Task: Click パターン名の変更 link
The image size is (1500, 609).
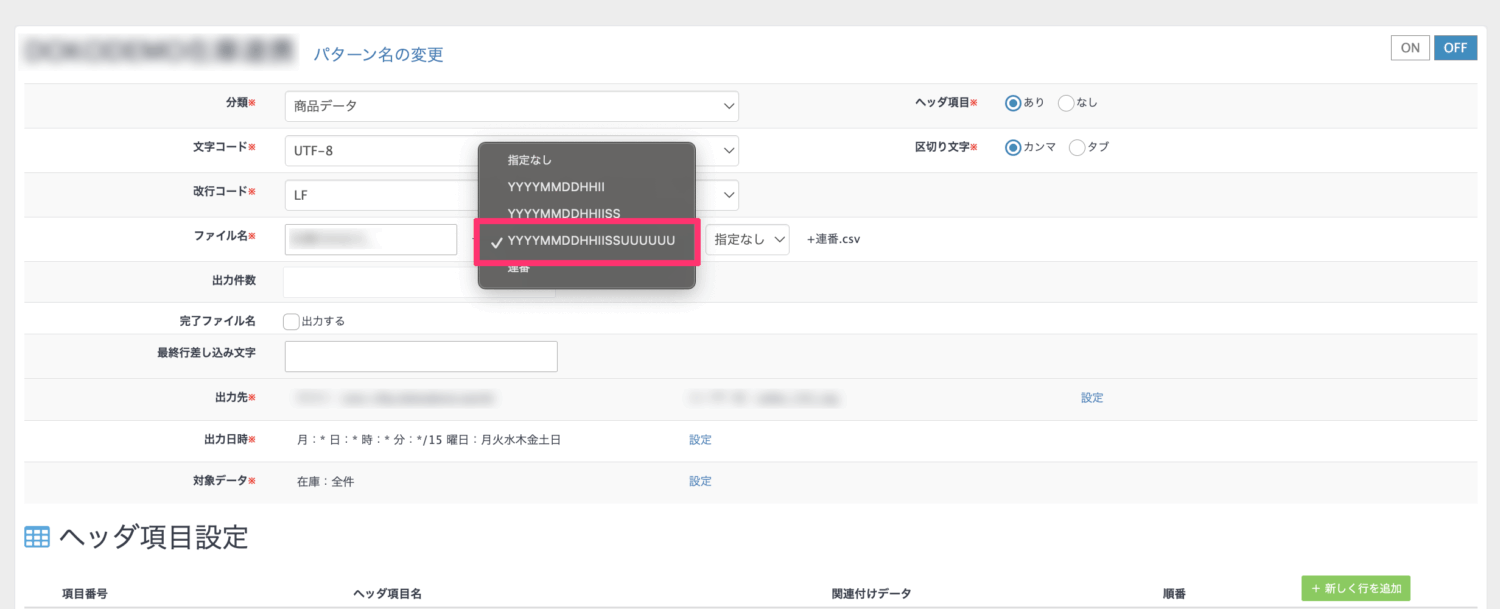Action: [378, 55]
